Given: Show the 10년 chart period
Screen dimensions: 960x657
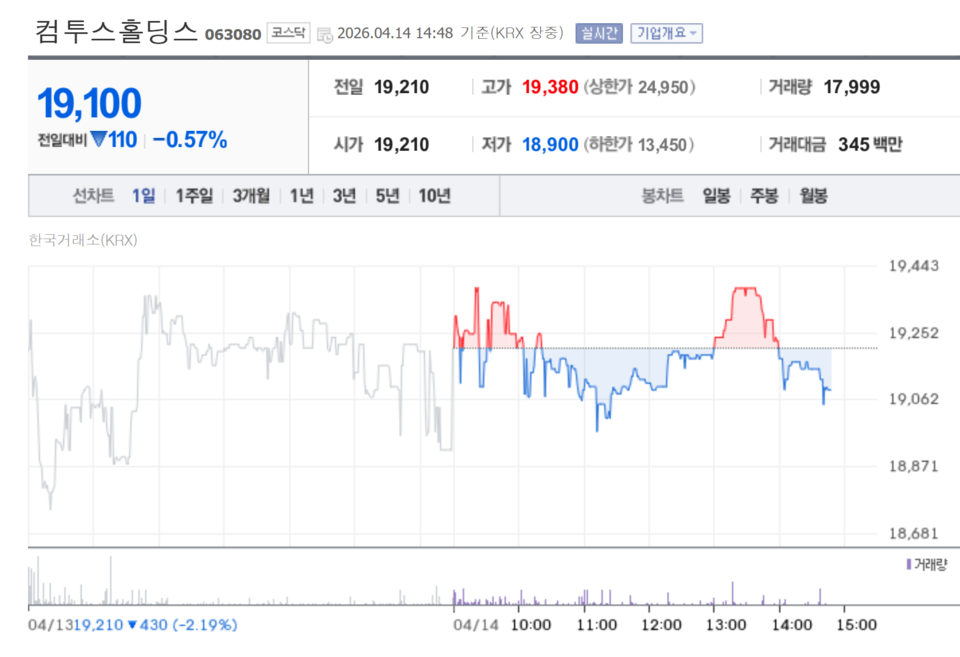Looking at the screenshot, I should [435, 196].
